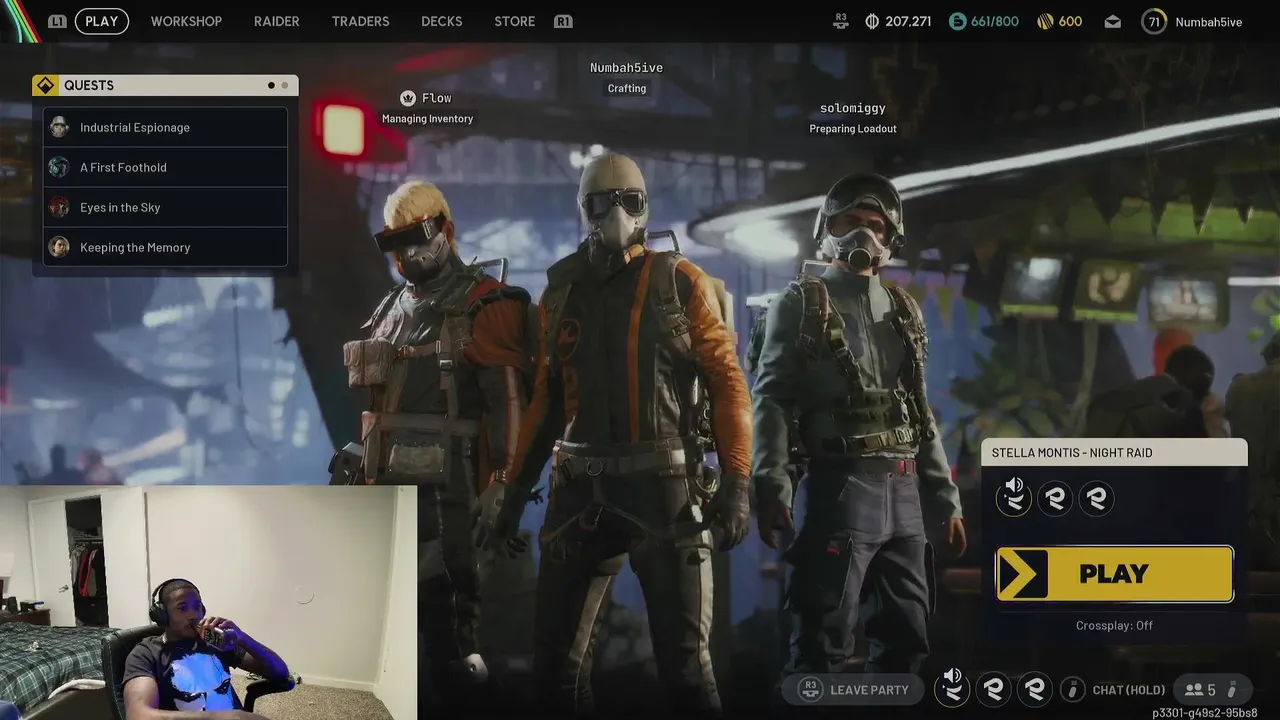Click the black chevron arrow on the PLAY button
The width and height of the screenshot is (1280, 720).
pyautogui.click(x=1022, y=574)
